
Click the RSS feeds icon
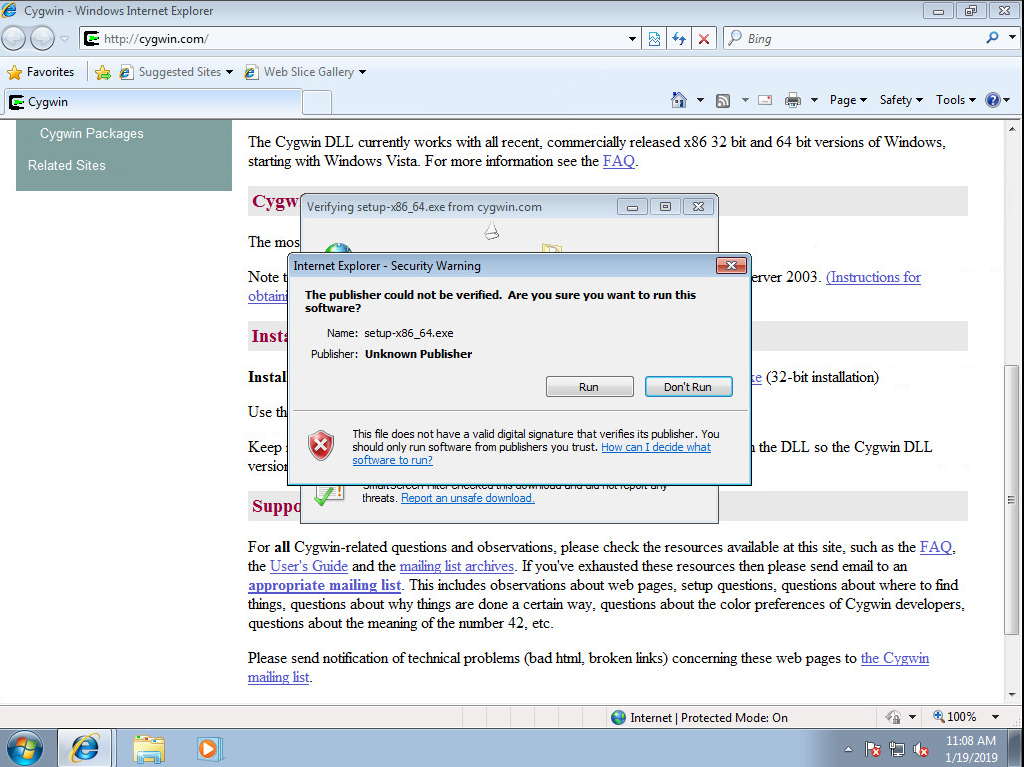(723, 101)
